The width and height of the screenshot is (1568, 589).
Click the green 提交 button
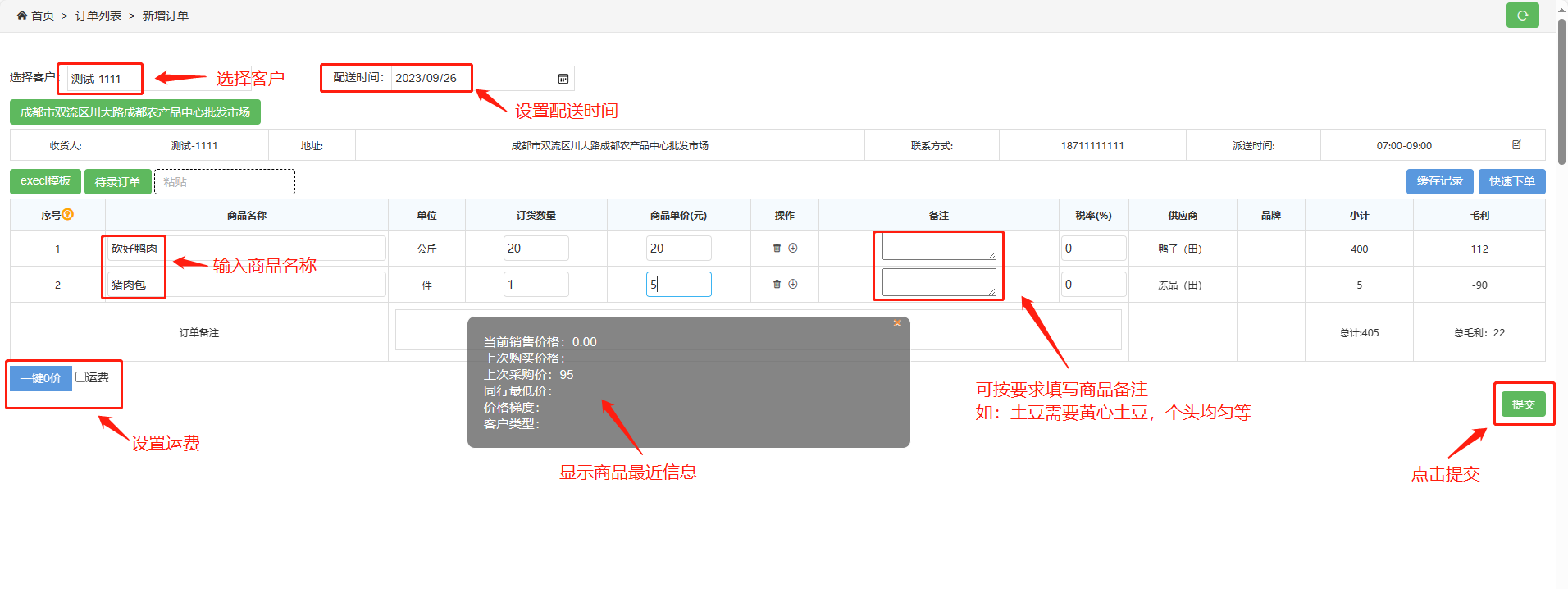pos(1523,404)
